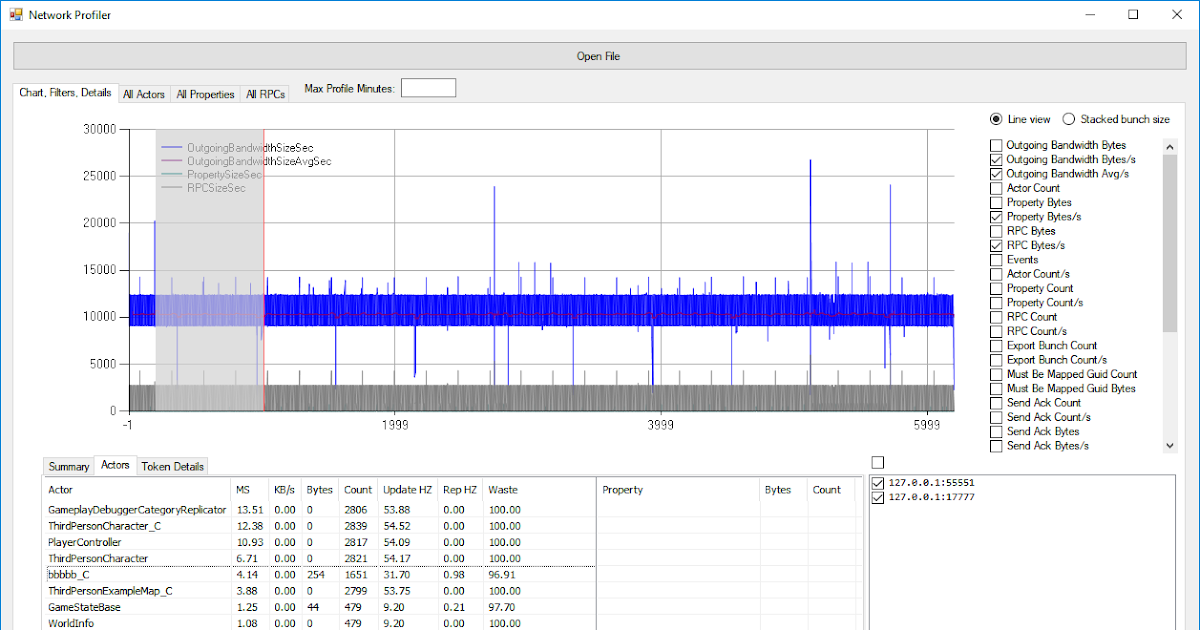Uncheck Outgoing Bandwidth Avg/s
Viewport: 1200px width, 630px height.
(996, 174)
